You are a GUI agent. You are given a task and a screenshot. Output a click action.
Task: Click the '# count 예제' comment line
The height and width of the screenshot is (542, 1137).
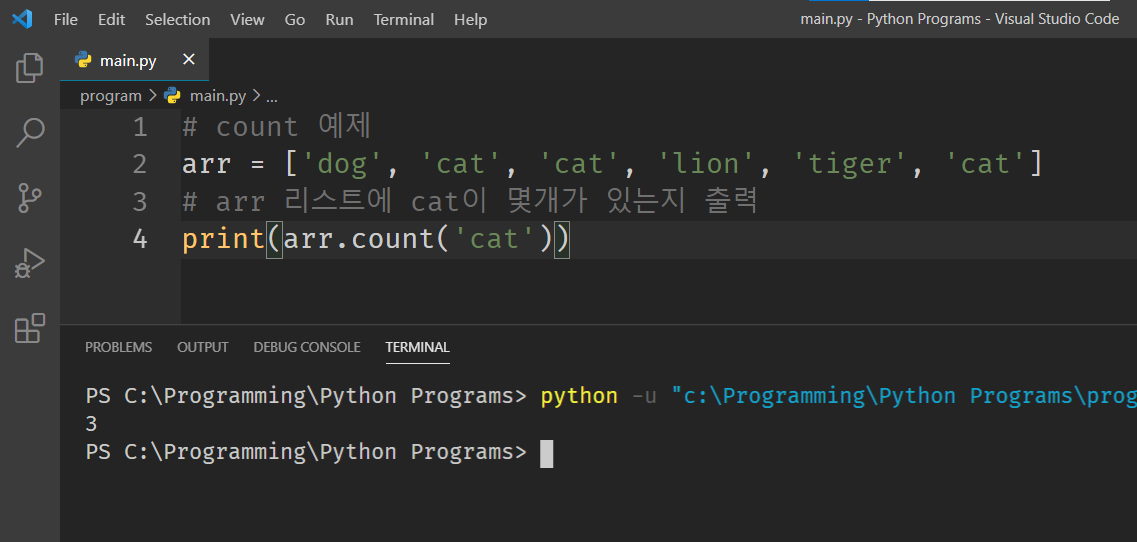276,127
